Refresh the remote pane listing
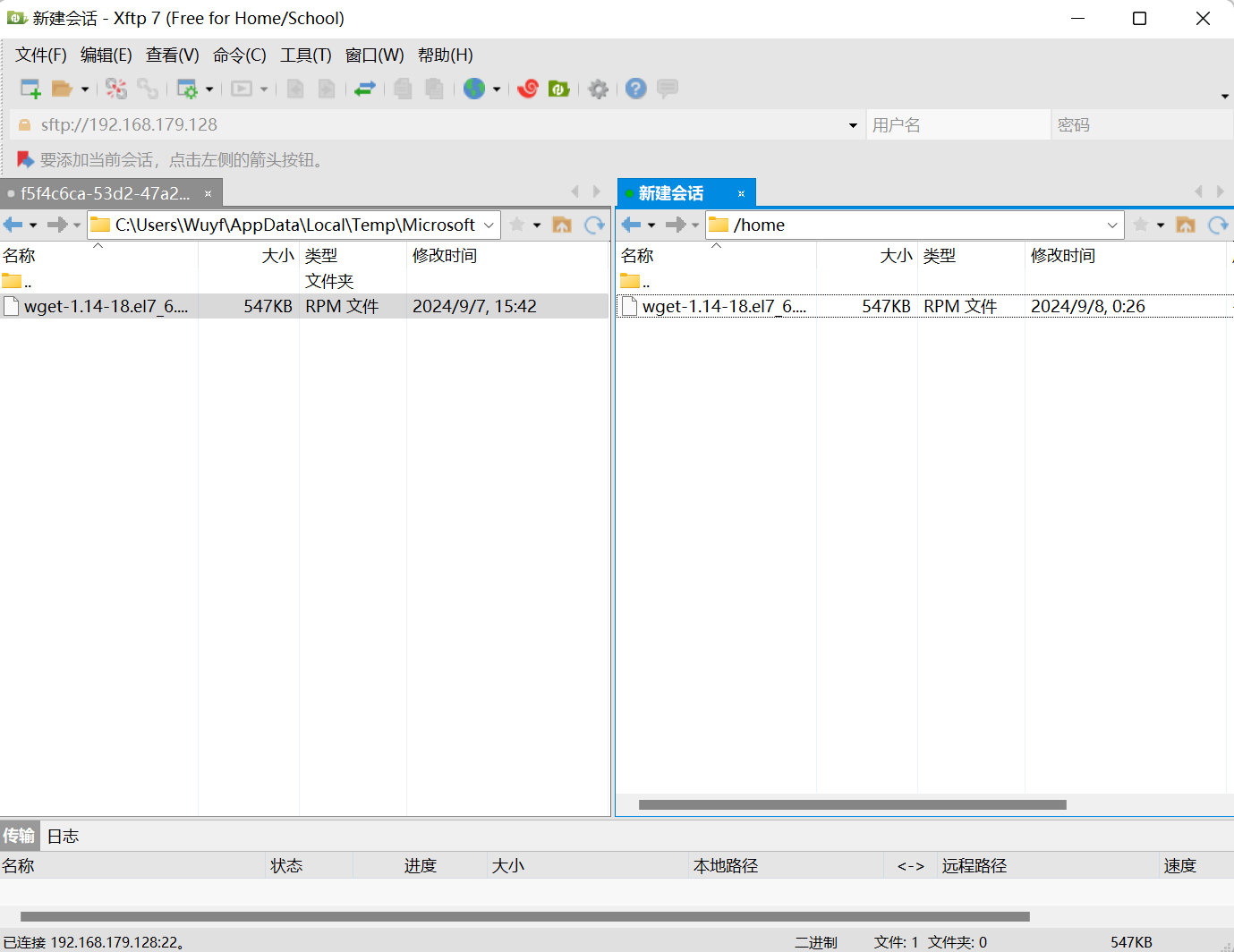The image size is (1234, 952). [1218, 225]
